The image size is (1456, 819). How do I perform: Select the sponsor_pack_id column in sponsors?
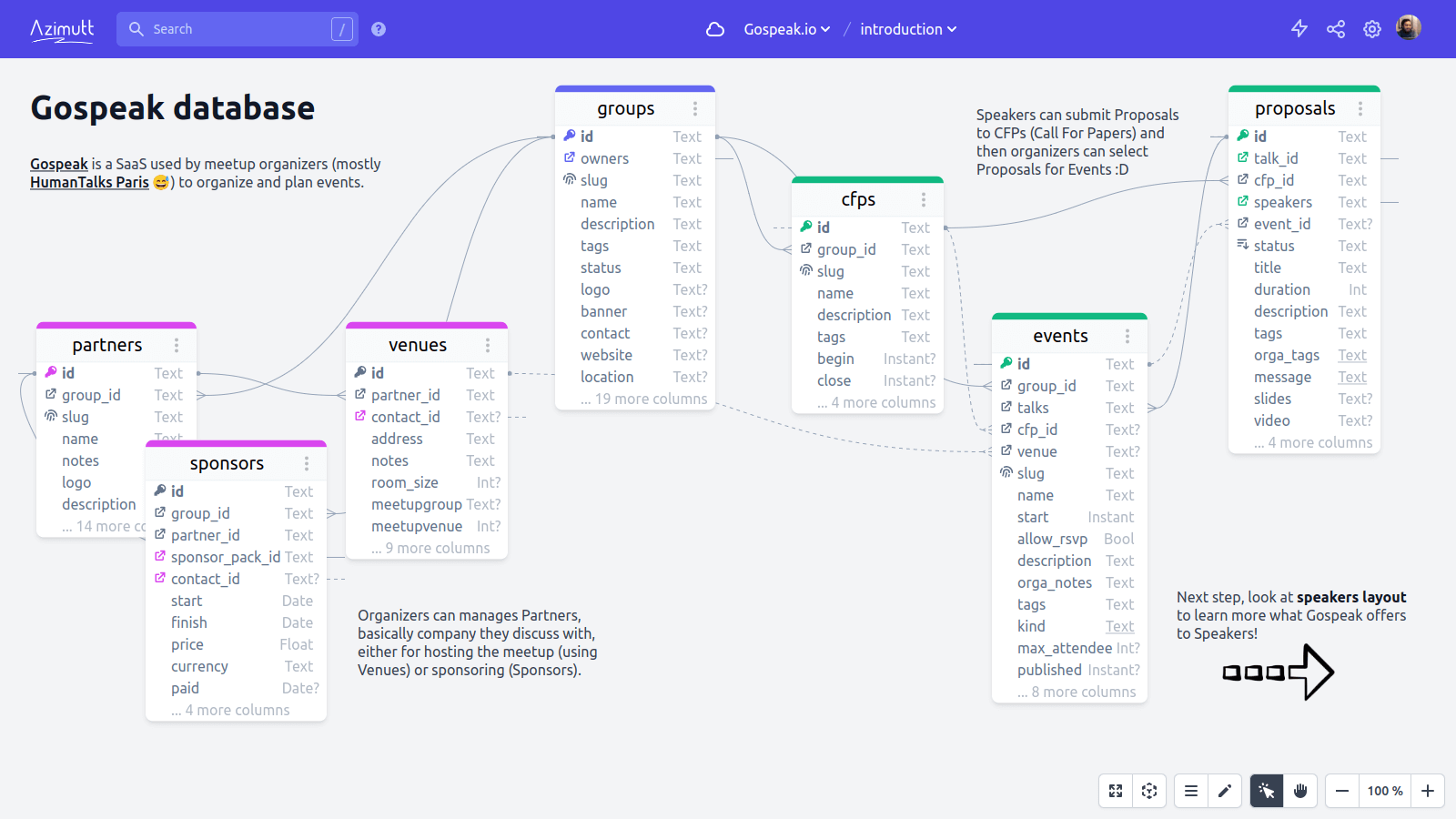point(236,557)
